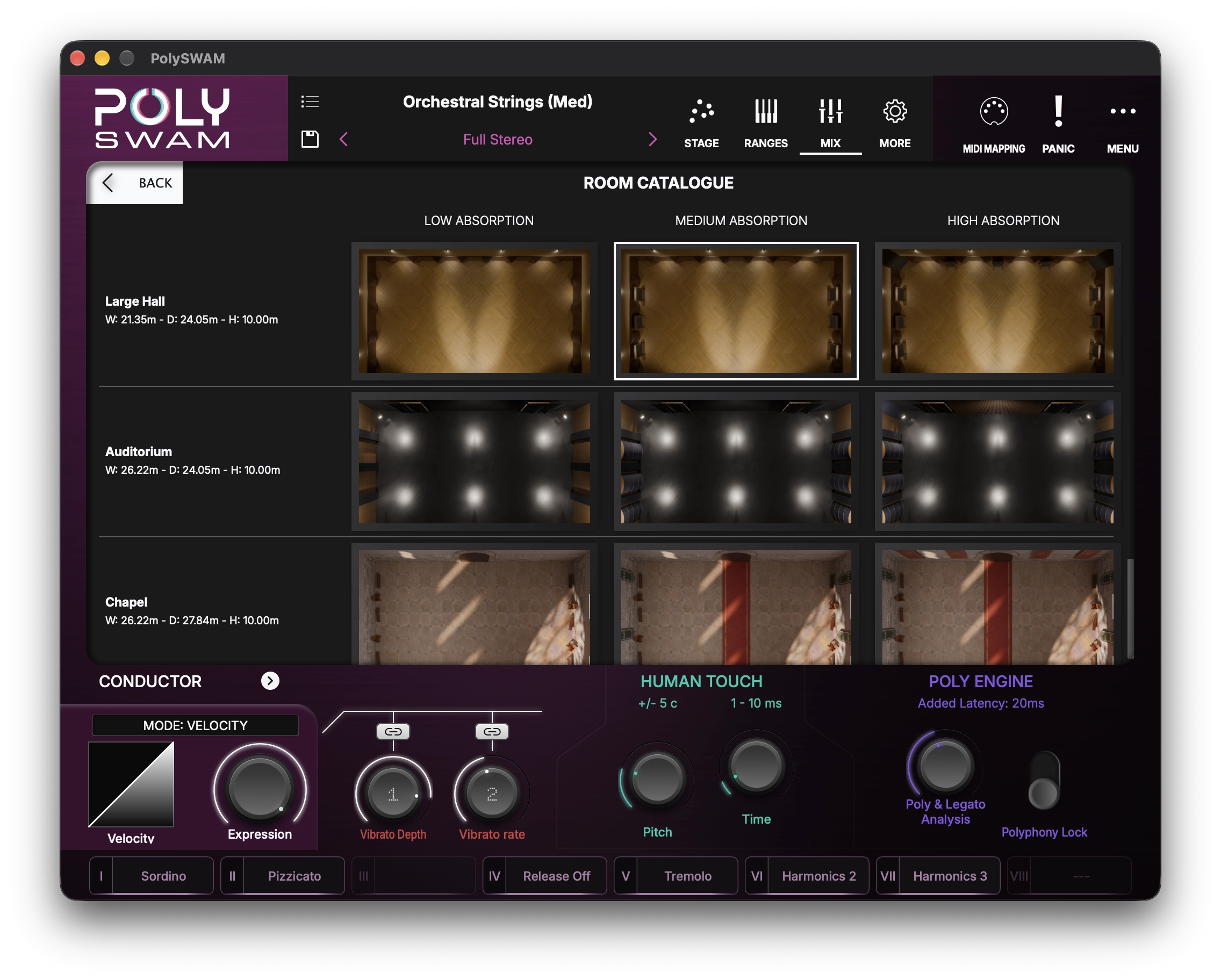Click the Vibrato rate knob
Viewport: 1221px width, 980px height.
[492, 794]
